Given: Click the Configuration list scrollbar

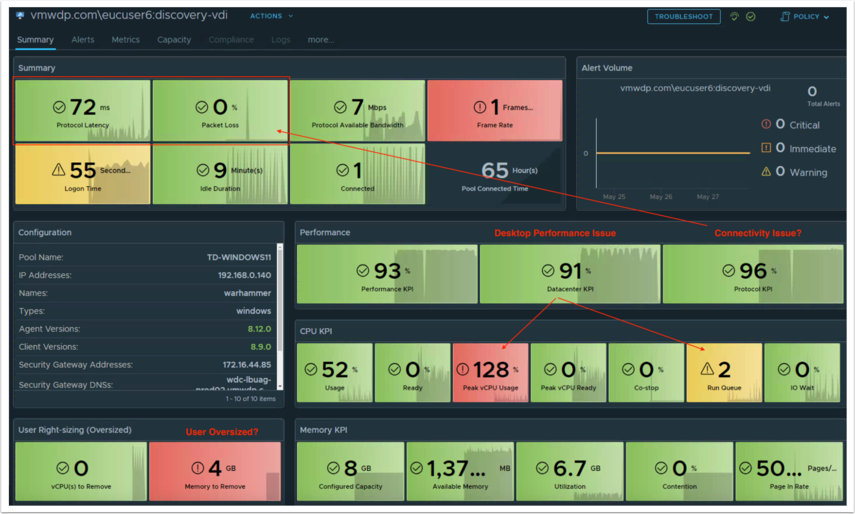Looking at the screenshot, I should 280,300.
